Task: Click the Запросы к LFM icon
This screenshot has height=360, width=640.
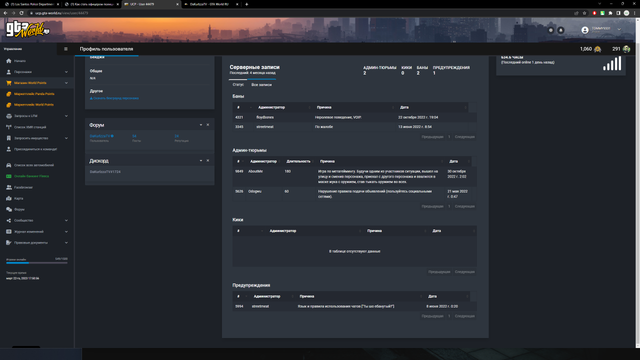Action: click(x=9, y=116)
